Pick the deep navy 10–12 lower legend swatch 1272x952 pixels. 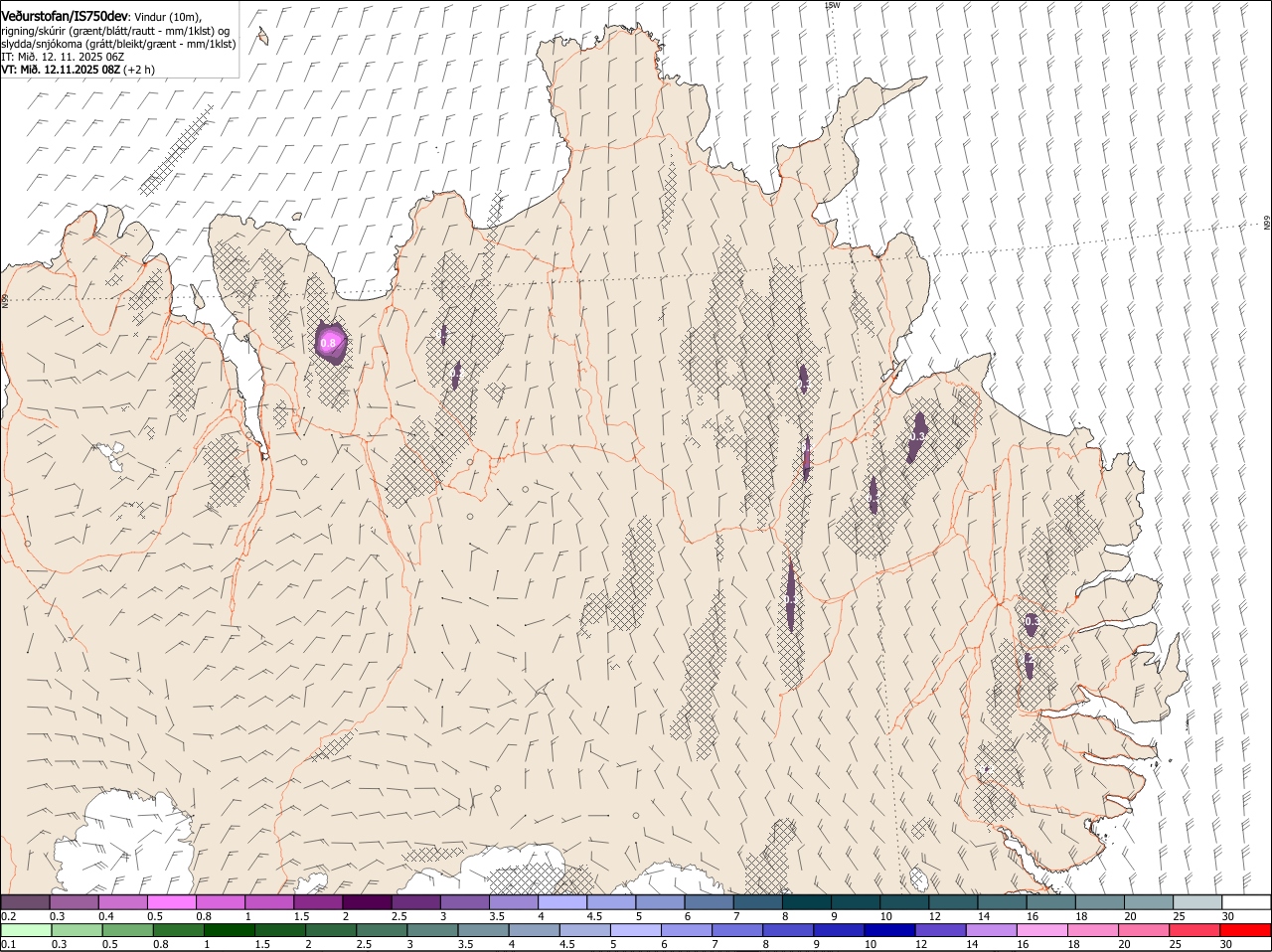pos(889,930)
